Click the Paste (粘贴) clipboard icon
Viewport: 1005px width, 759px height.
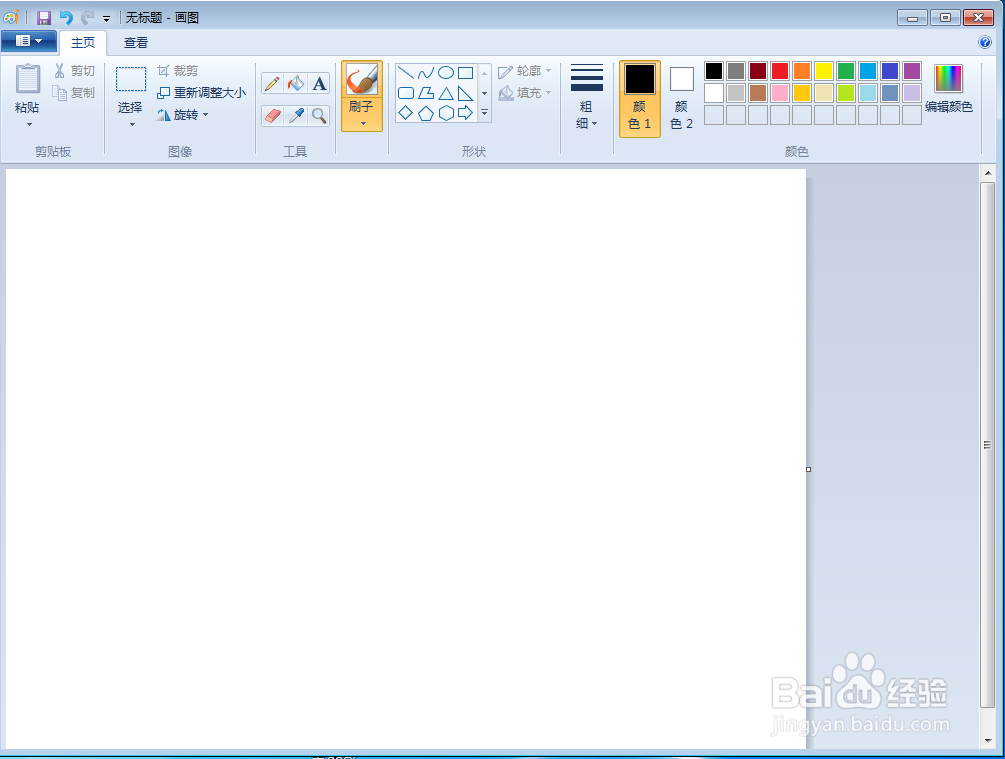[28, 79]
